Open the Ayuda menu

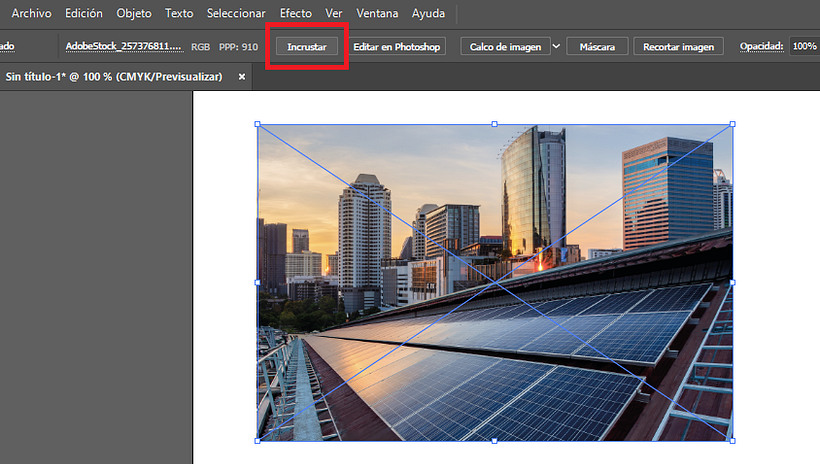pyautogui.click(x=428, y=14)
